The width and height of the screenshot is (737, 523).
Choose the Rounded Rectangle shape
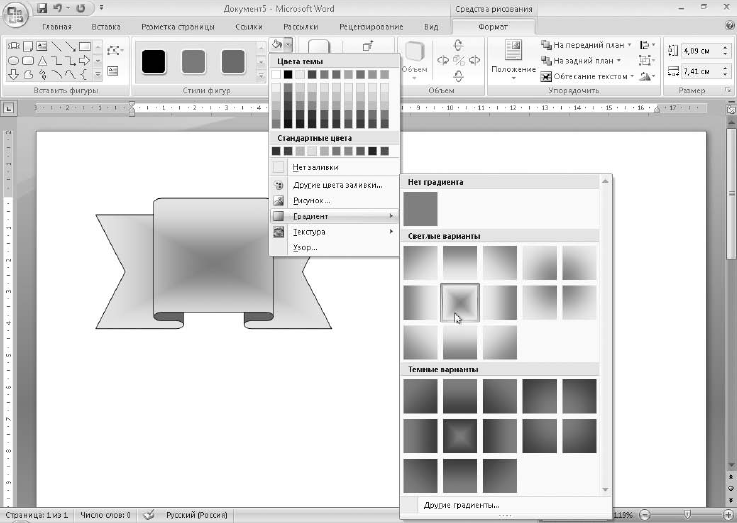pos(28,60)
